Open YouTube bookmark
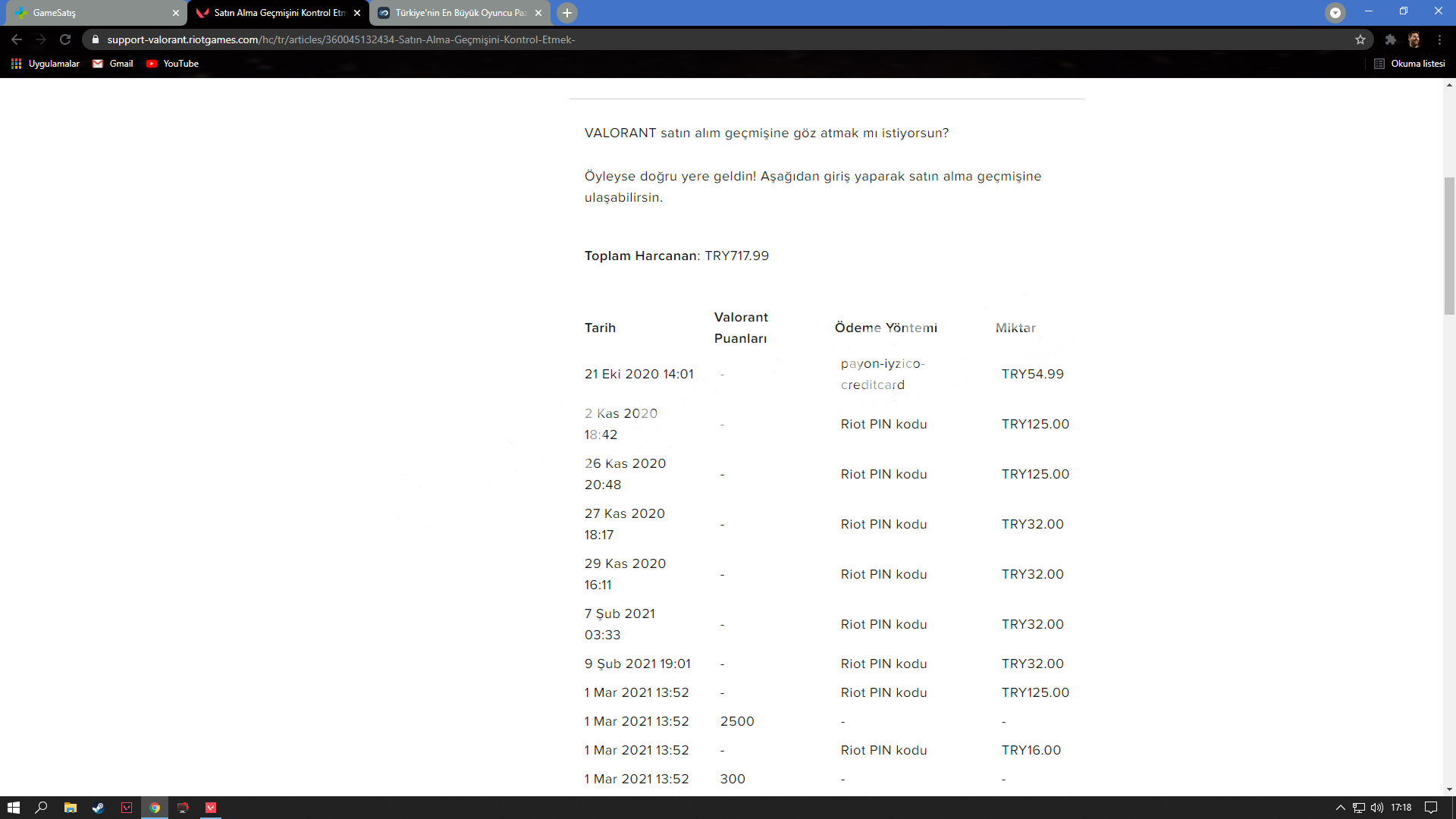Image resolution: width=1456 pixels, height=819 pixels. [x=173, y=64]
